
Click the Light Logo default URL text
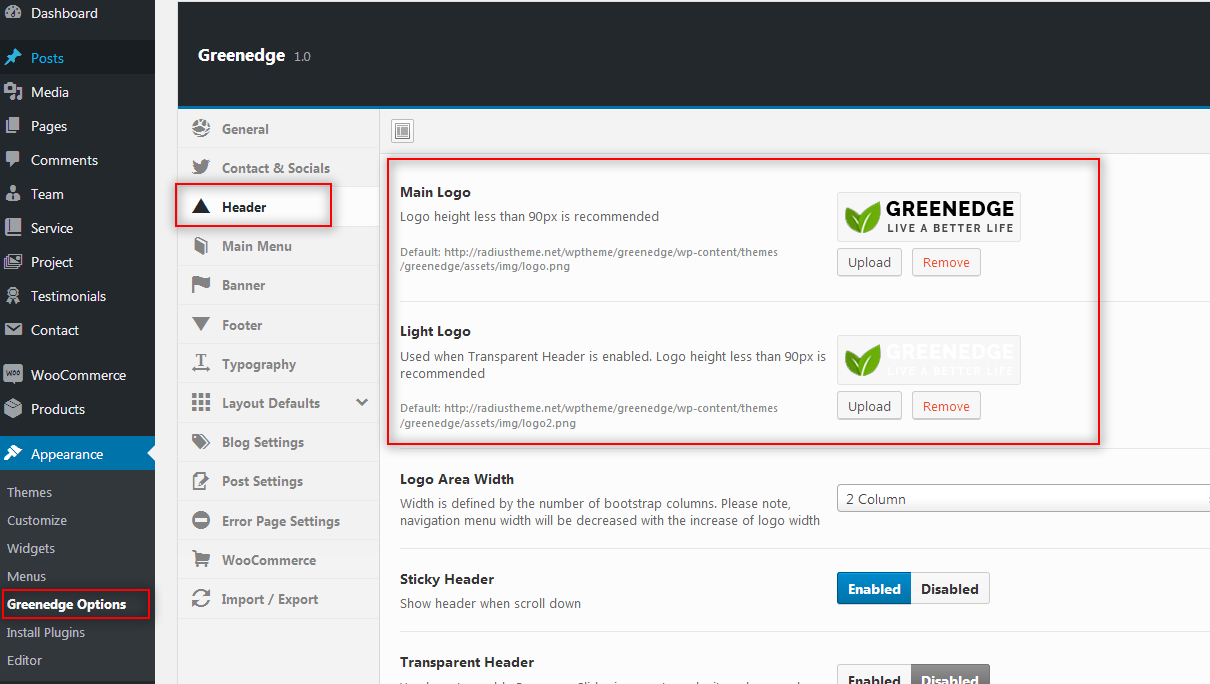tap(589, 415)
